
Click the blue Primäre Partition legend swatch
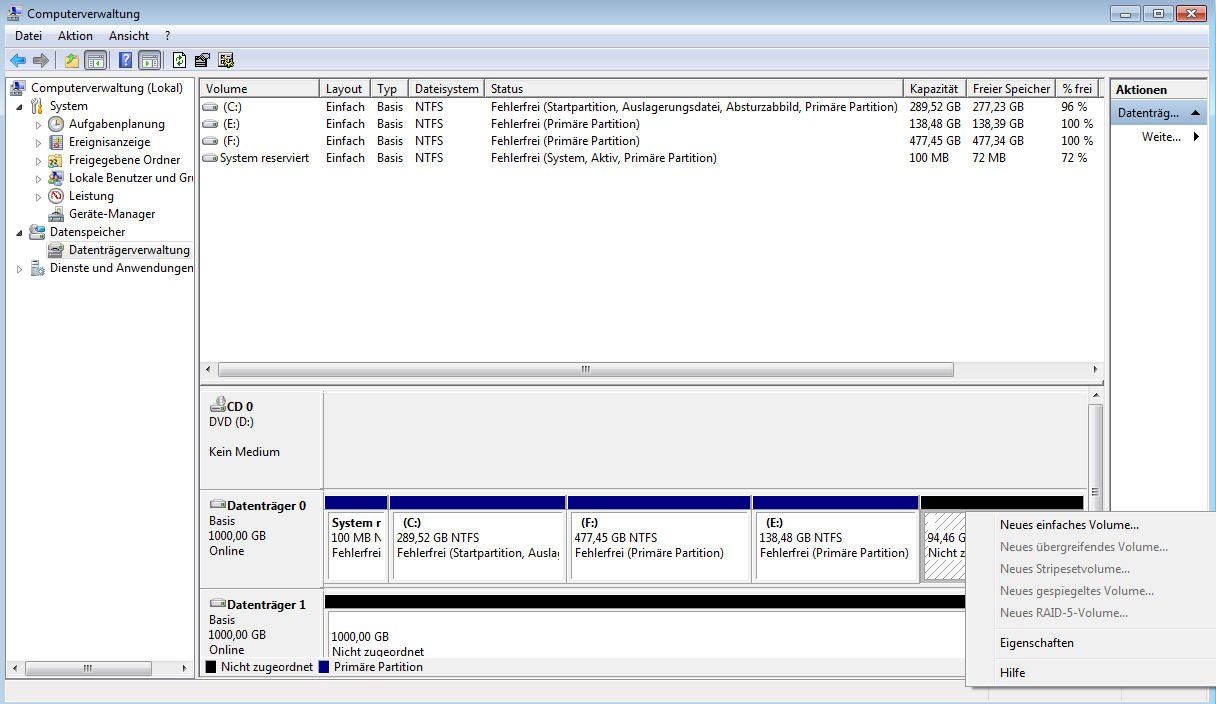click(x=324, y=667)
